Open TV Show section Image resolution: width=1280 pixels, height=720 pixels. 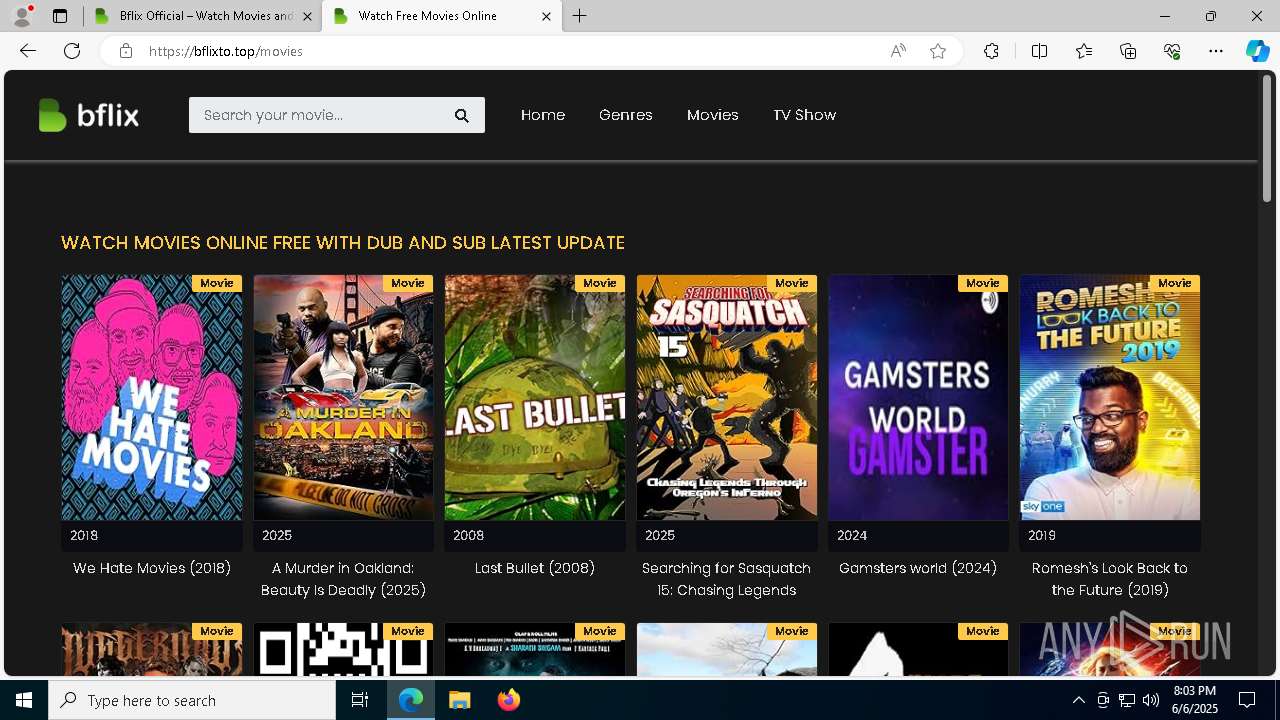click(805, 115)
